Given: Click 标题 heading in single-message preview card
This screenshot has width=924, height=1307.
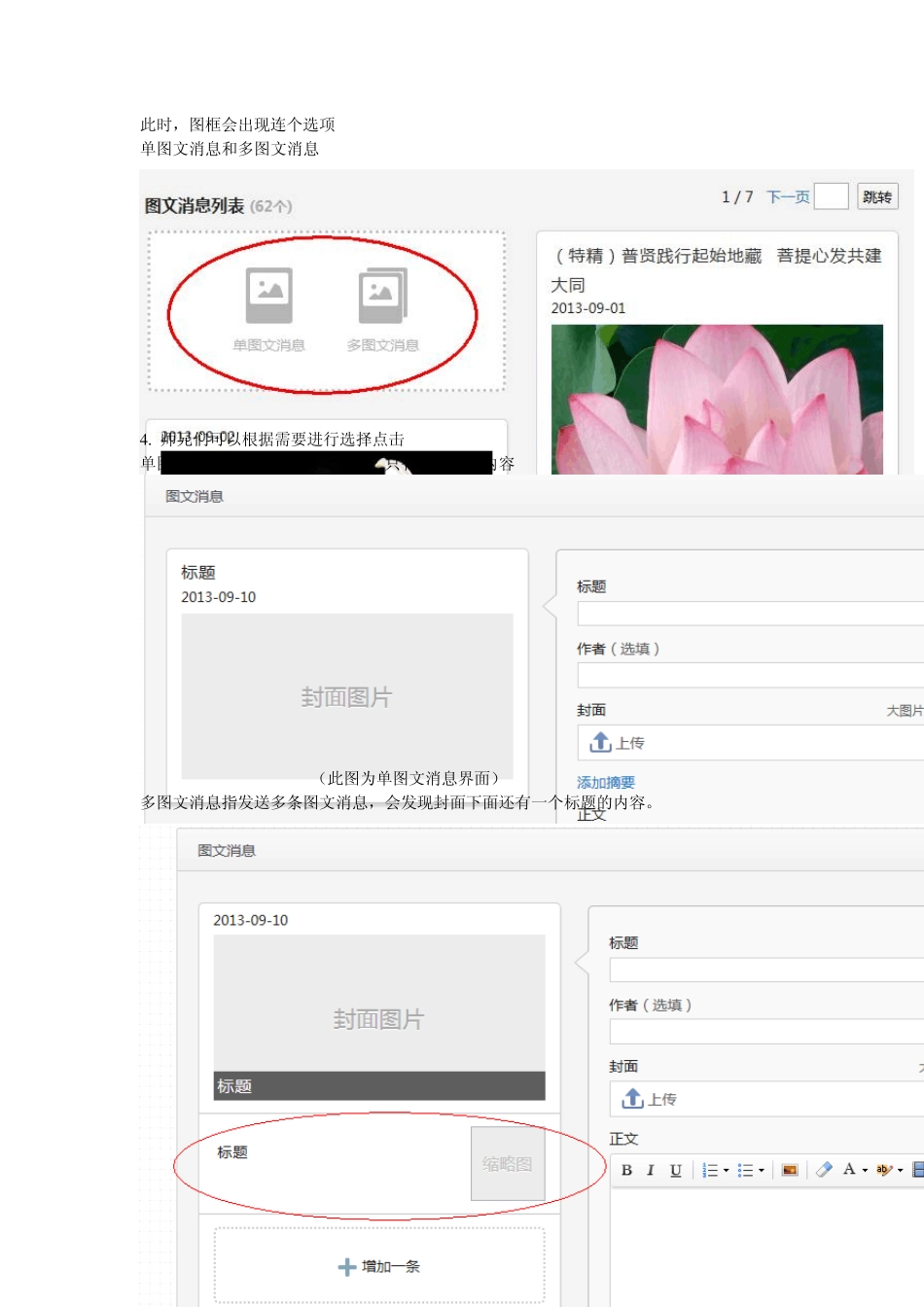Looking at the screenshot, I should pyautogui.click(x=198, y=573).
